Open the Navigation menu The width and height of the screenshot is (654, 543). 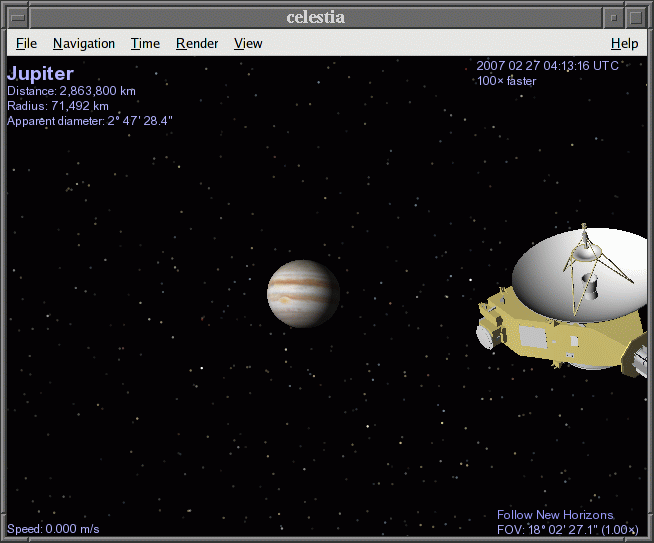pyautogui.click(x=84, y=43)
